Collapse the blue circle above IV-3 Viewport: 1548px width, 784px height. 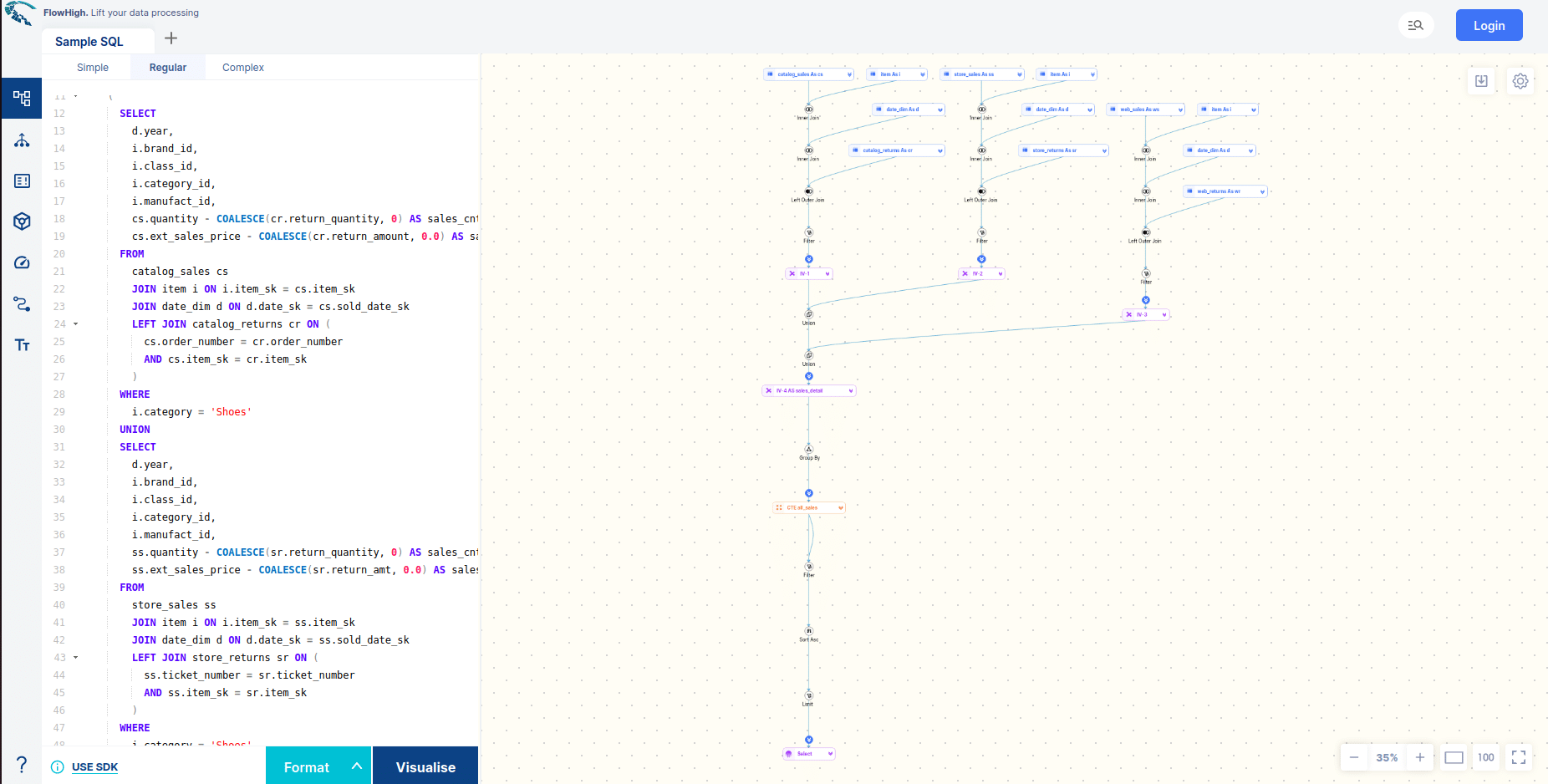1146,300
